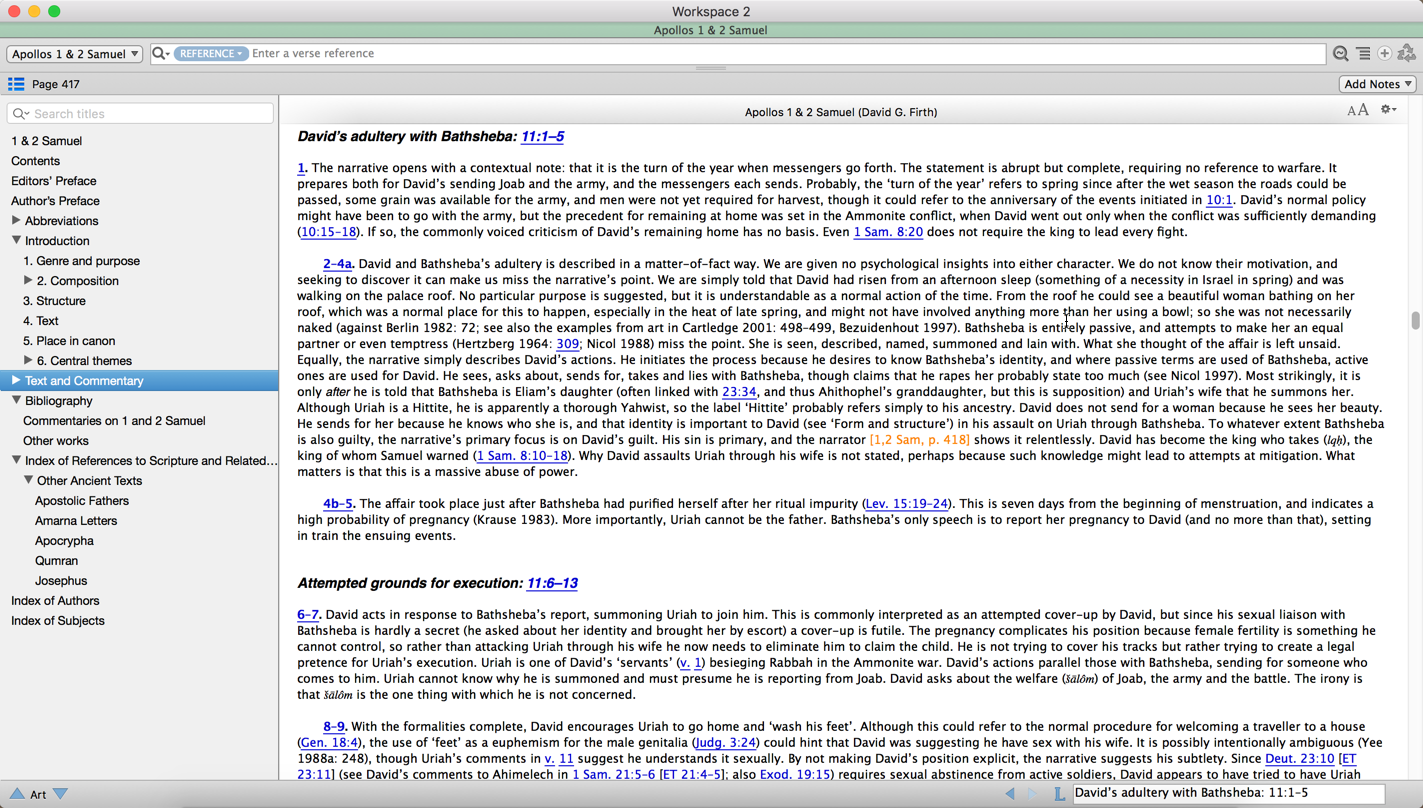Select the Apollos 1 & 2 Samuel tab
Screen dimensions: 1423x808
point(711,30)
